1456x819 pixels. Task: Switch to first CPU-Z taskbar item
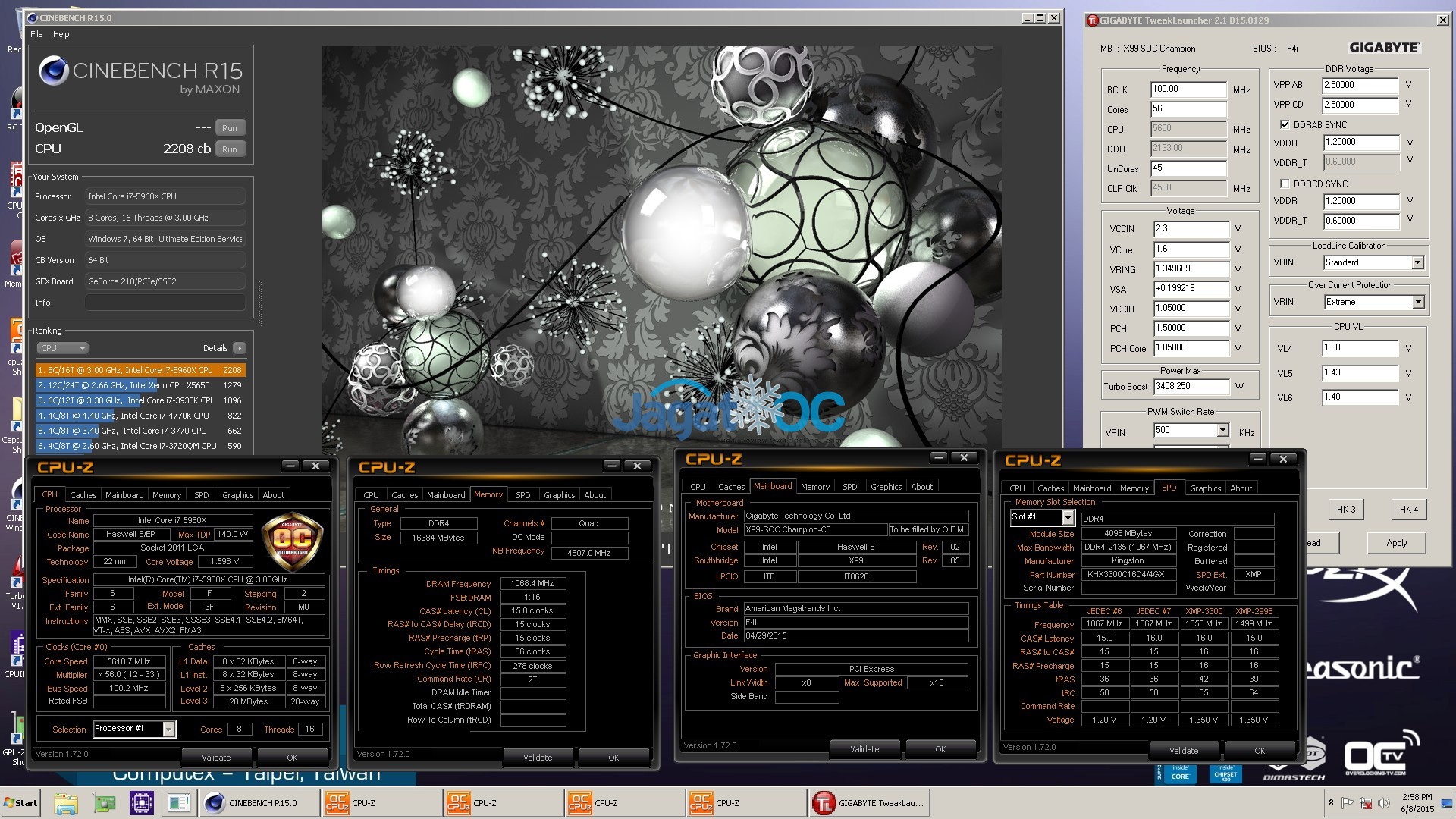pos(381,803)
